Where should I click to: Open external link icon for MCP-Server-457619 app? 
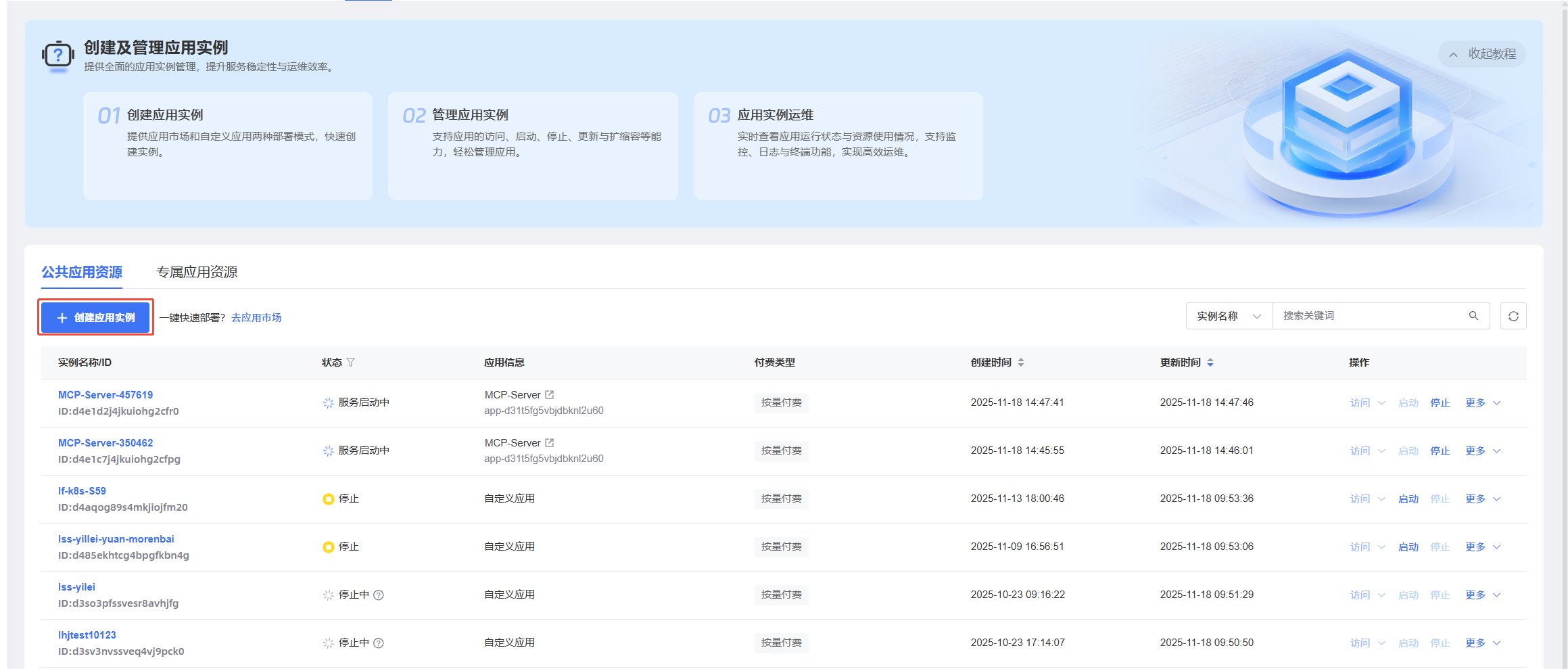click(x=550, y=394)
